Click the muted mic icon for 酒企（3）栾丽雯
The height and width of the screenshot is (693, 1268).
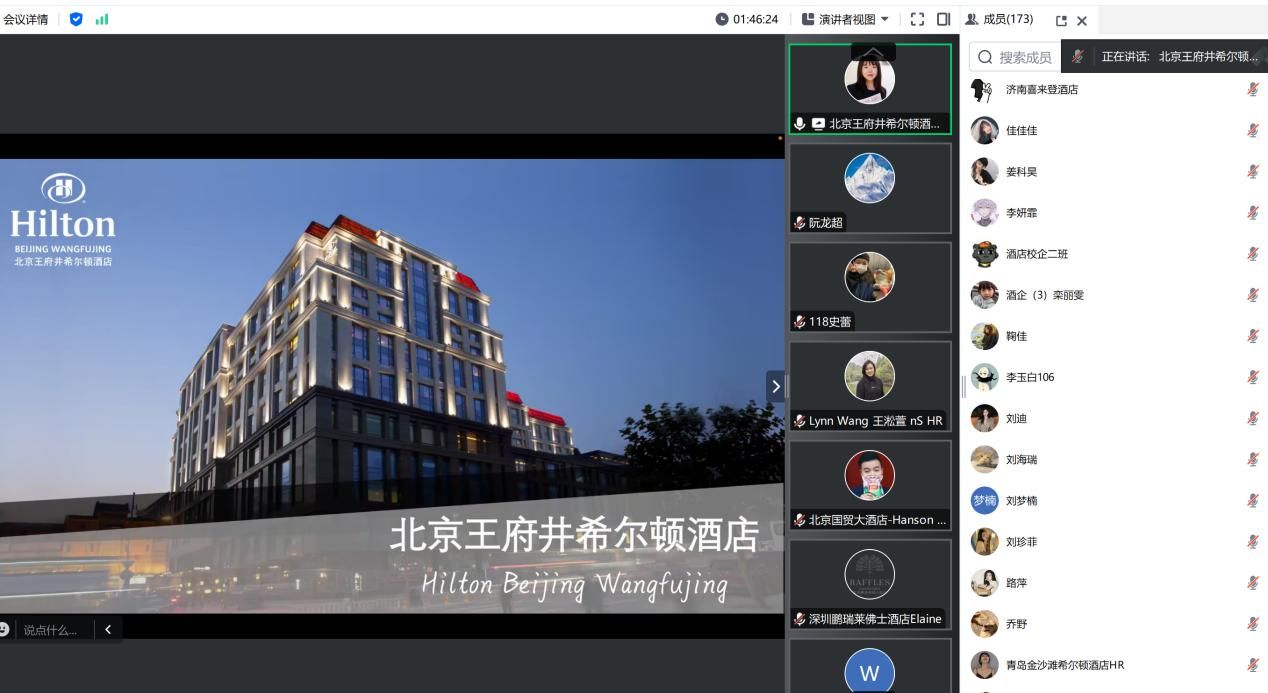tap(1252, 294)
